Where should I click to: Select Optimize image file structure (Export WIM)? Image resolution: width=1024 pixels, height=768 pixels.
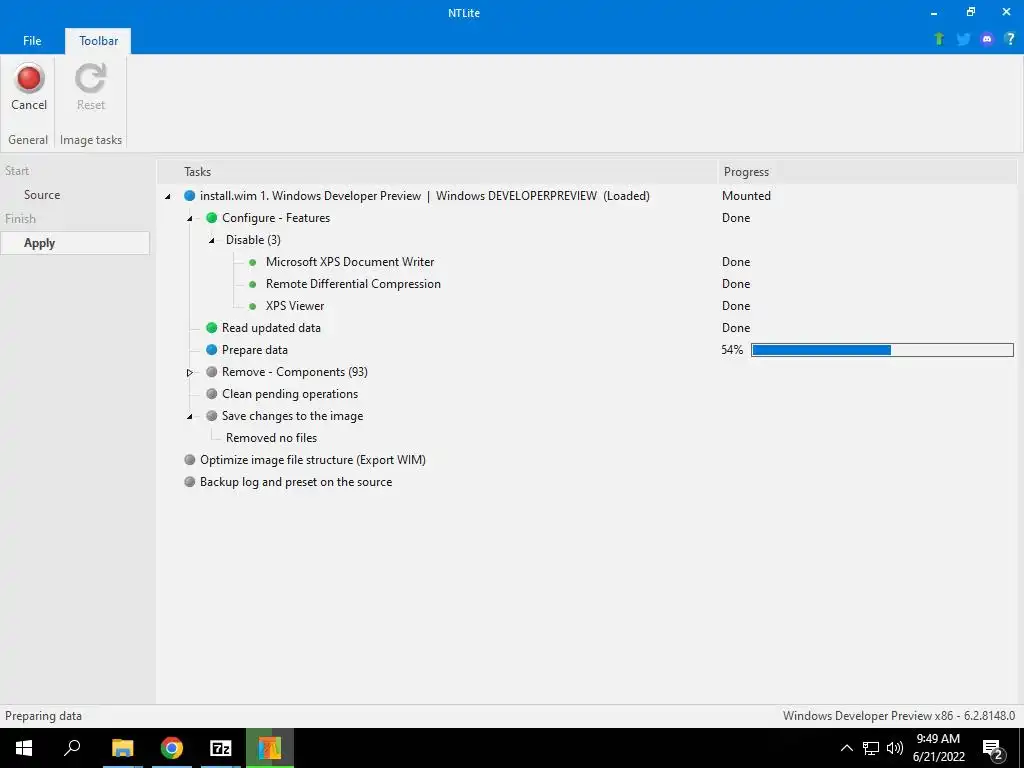pos(313,460)
